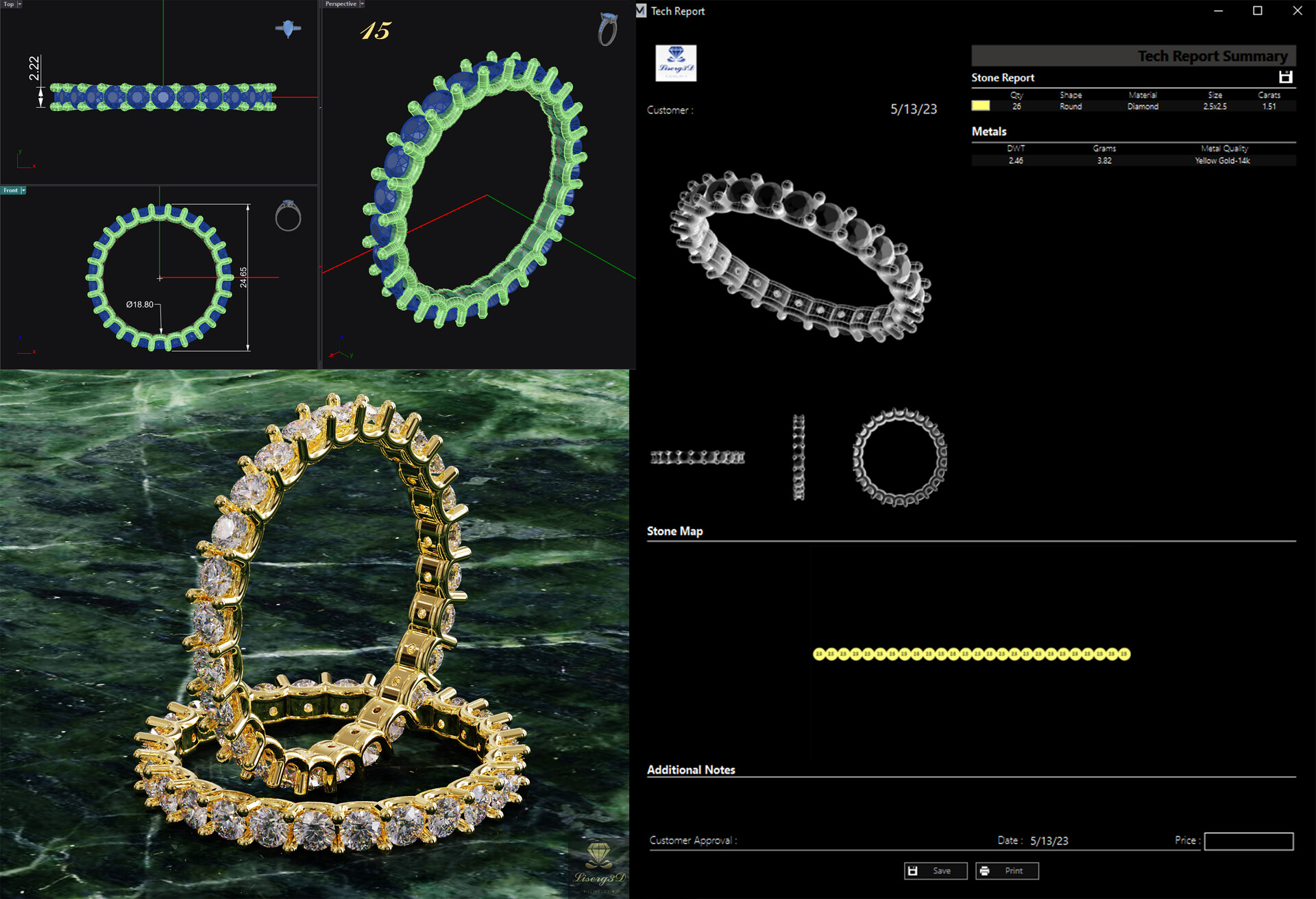This screenshot has height=899, width=1316.
Task: Click the Tech Report window title icon
Action: (x=641, y=11)
